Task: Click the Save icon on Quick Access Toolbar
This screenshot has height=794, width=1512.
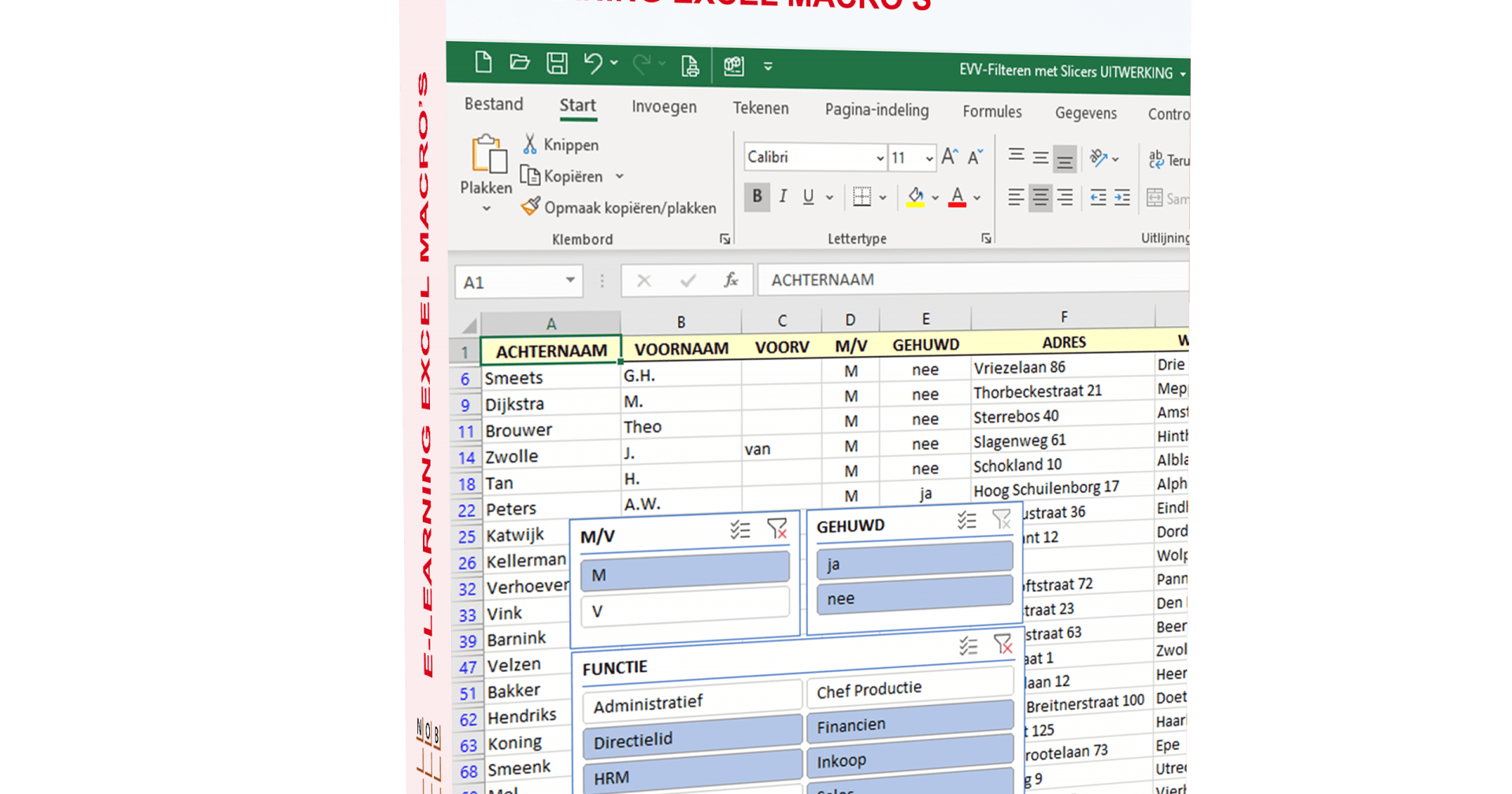Action: tap(558, 62)
